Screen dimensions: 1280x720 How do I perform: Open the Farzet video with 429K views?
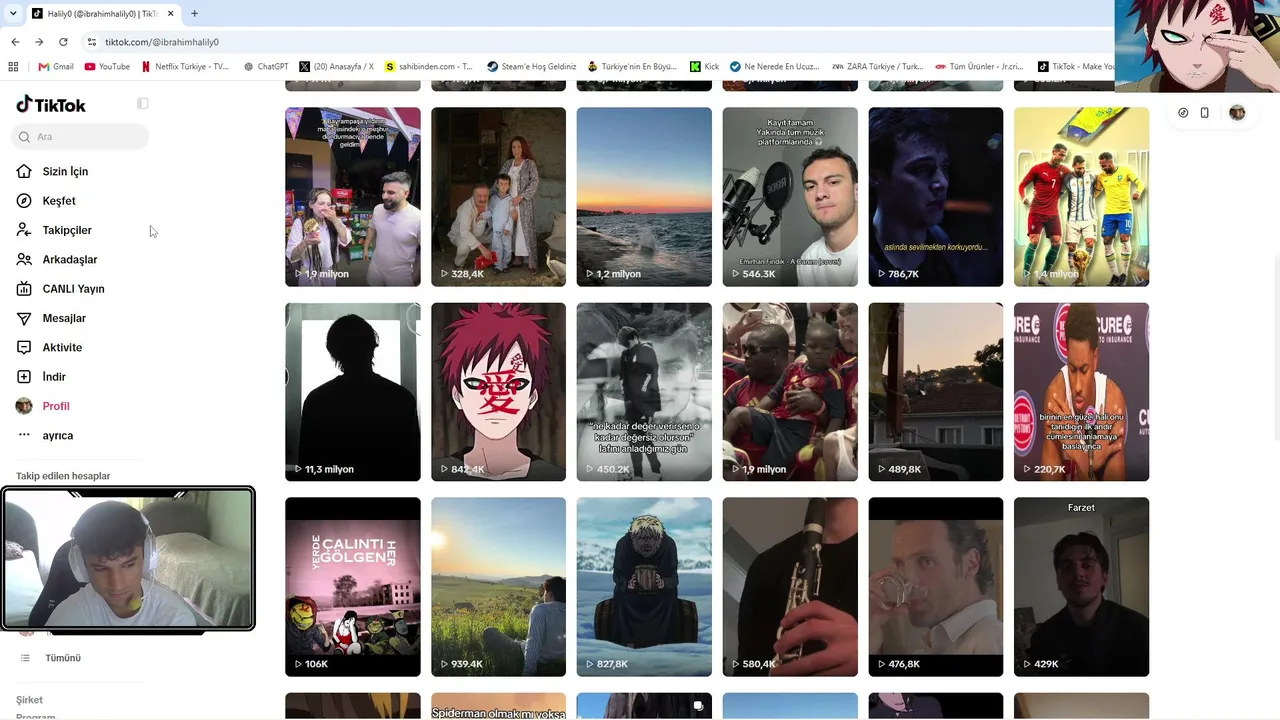tap(1081, 587)
